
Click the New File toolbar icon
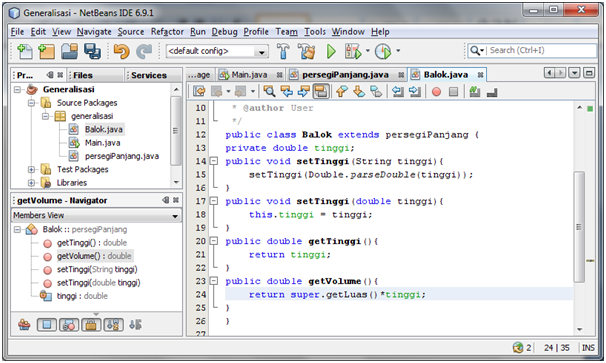tap(24, 51)
